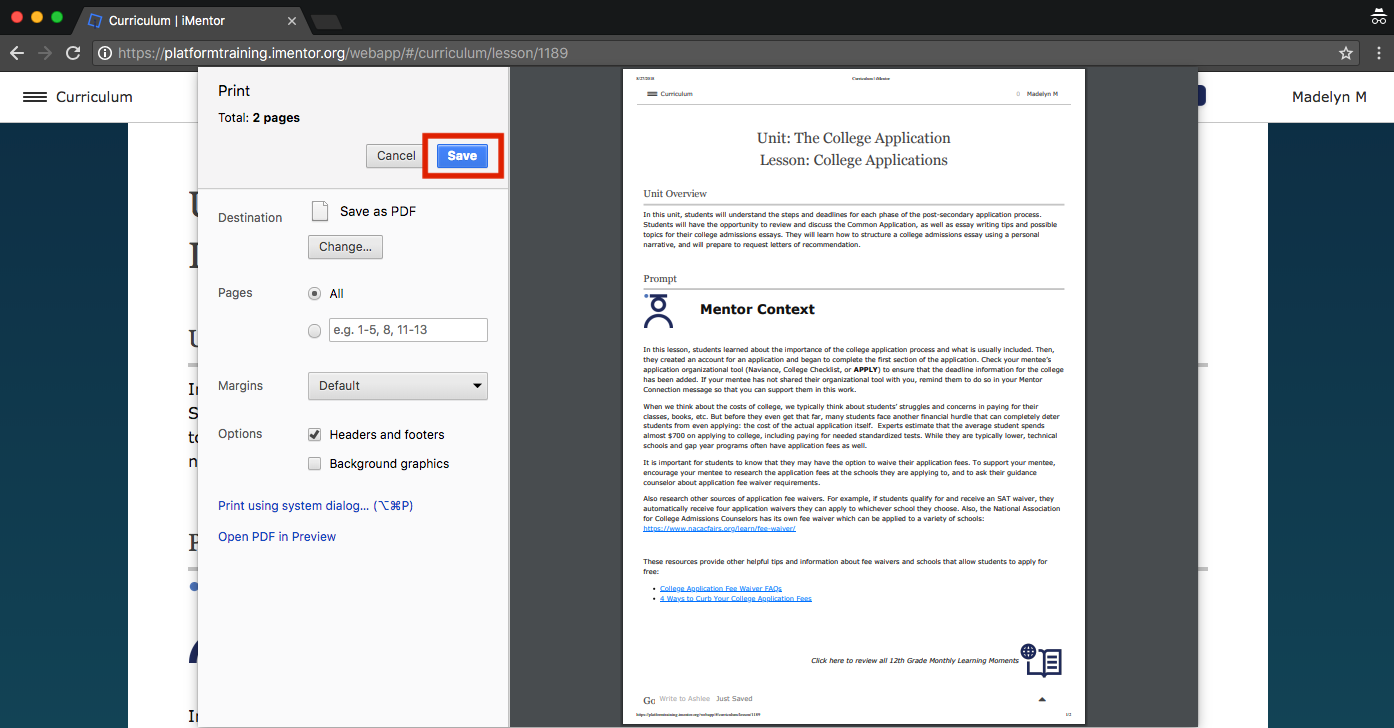Image resolution: width=1394 pixels, height=728 pixels.
Task: Open PDF in Preview
Action: 277,537
